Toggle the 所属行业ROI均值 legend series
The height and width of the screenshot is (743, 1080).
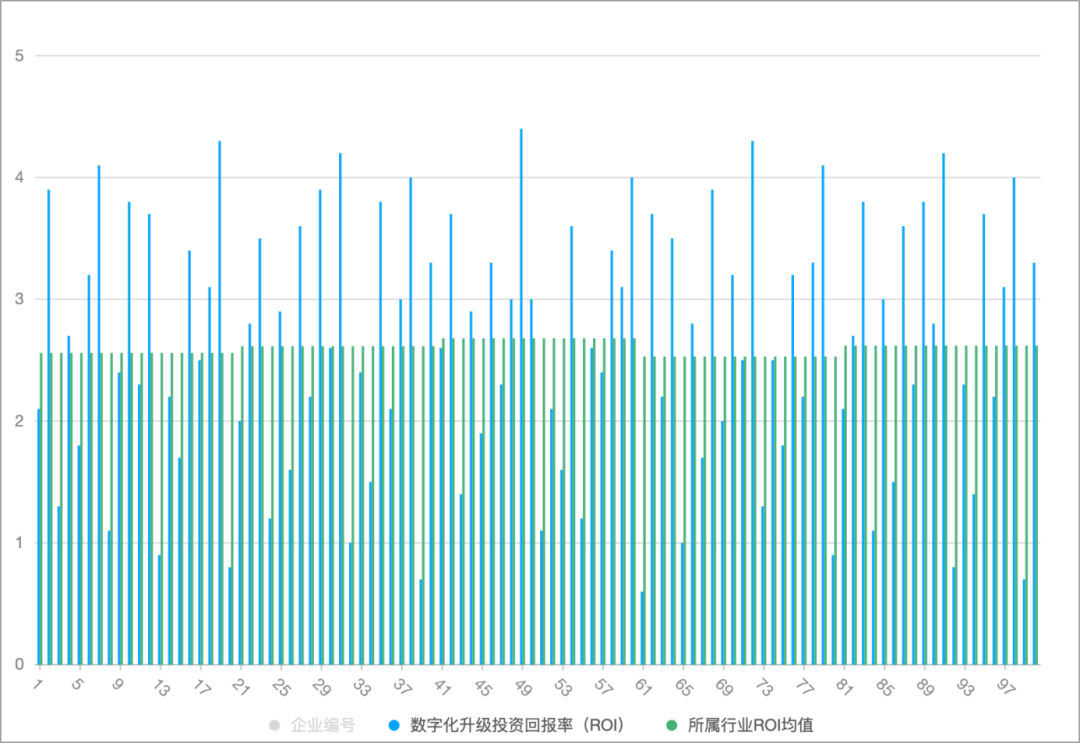tap(740, 725)
